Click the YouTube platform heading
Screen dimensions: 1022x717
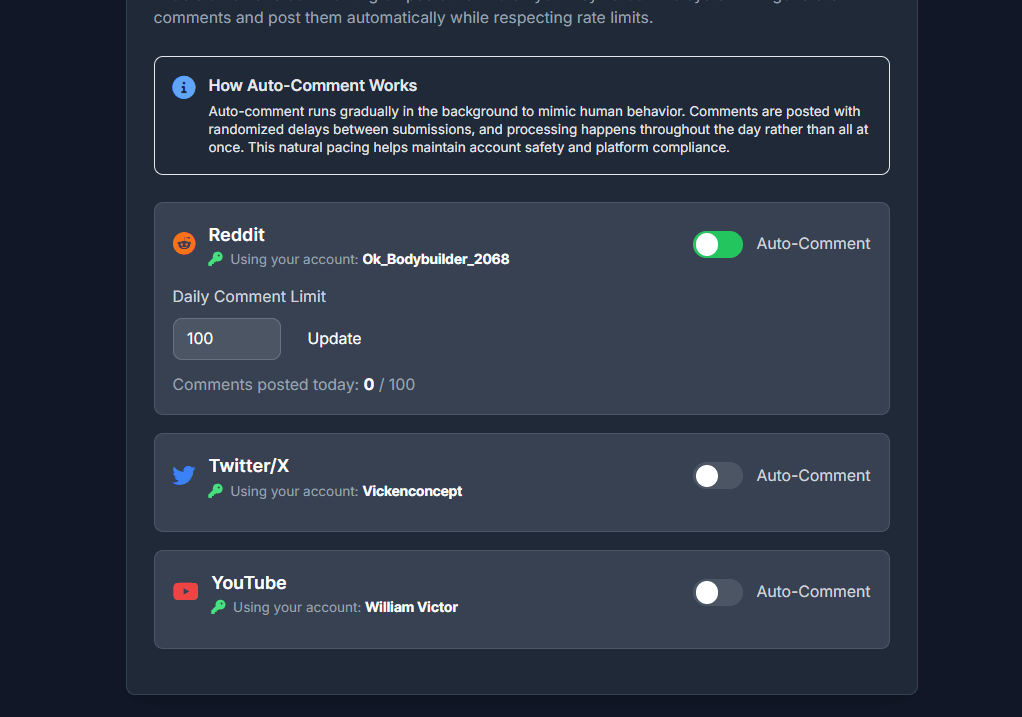(249, 583)
